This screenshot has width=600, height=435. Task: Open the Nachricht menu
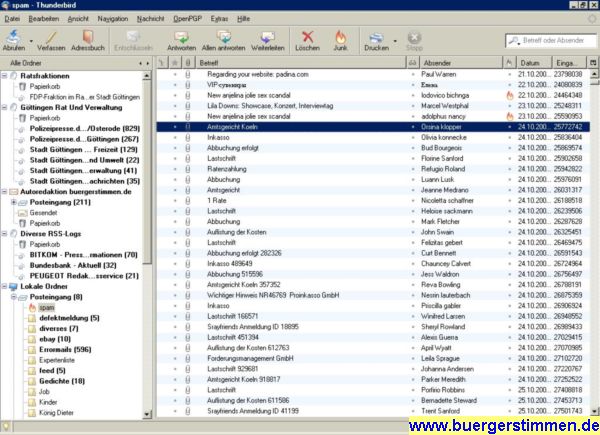pos(150,19)
